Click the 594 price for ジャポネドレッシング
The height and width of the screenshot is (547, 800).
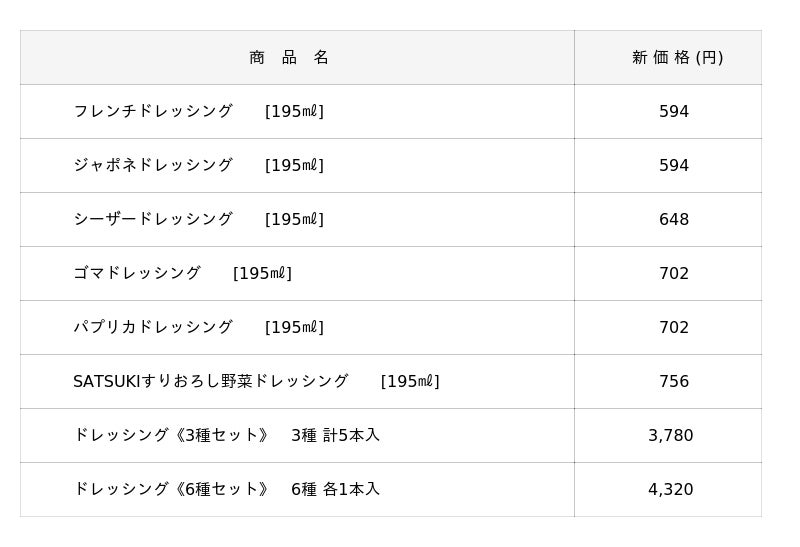coord(673,166)
